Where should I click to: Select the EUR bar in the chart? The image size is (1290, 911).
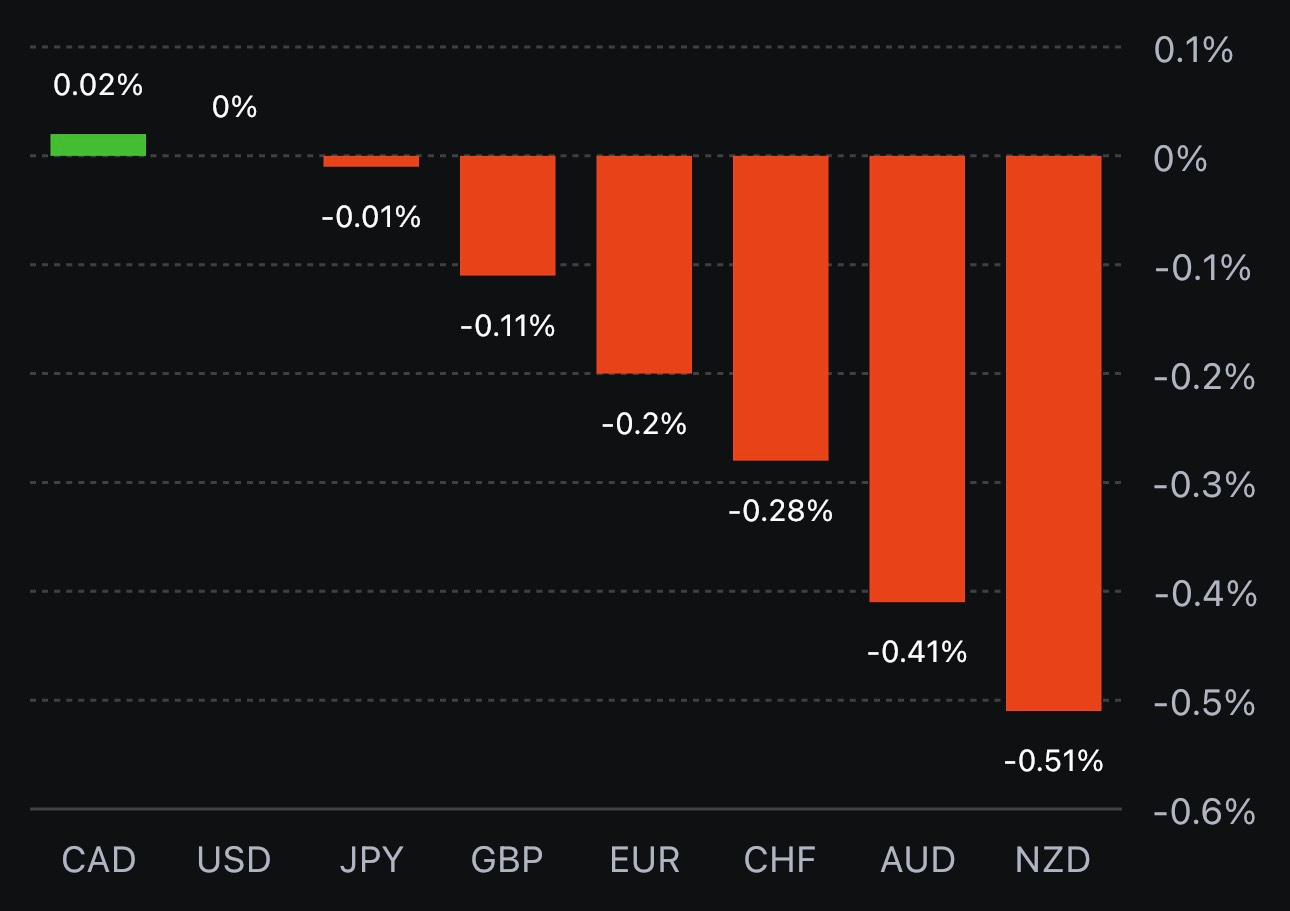[644, 264]
